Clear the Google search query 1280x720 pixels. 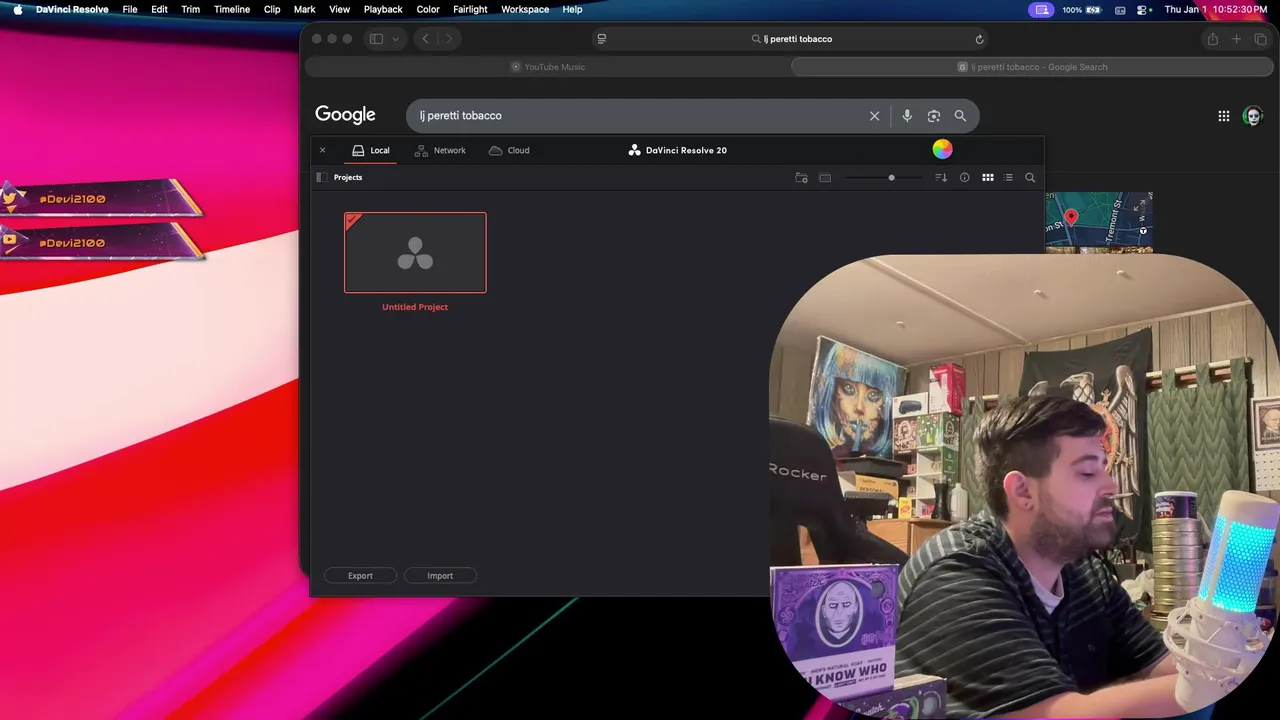(x=874, y=116)
